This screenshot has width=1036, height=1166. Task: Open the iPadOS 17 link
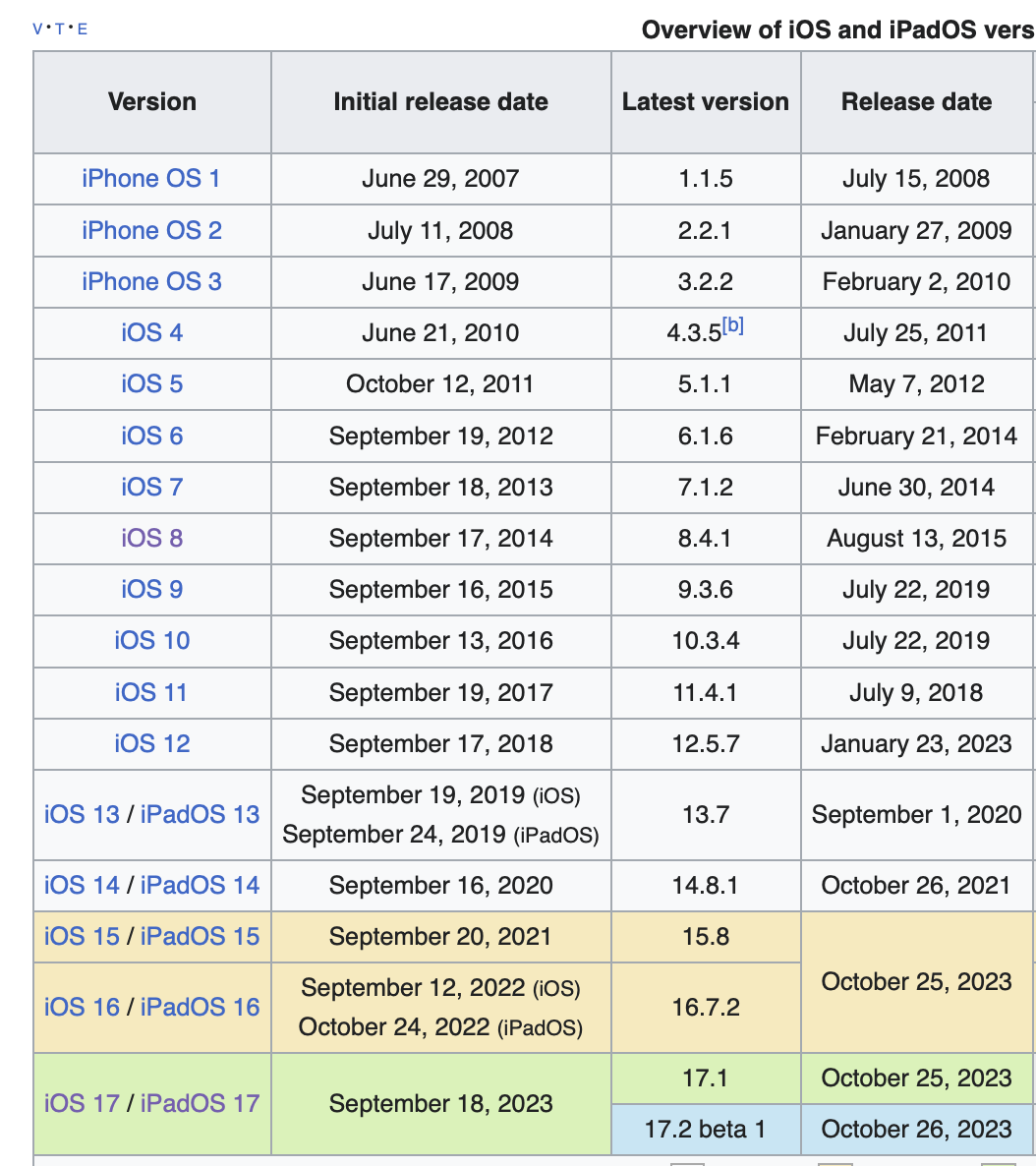(x=201, y=1103)
